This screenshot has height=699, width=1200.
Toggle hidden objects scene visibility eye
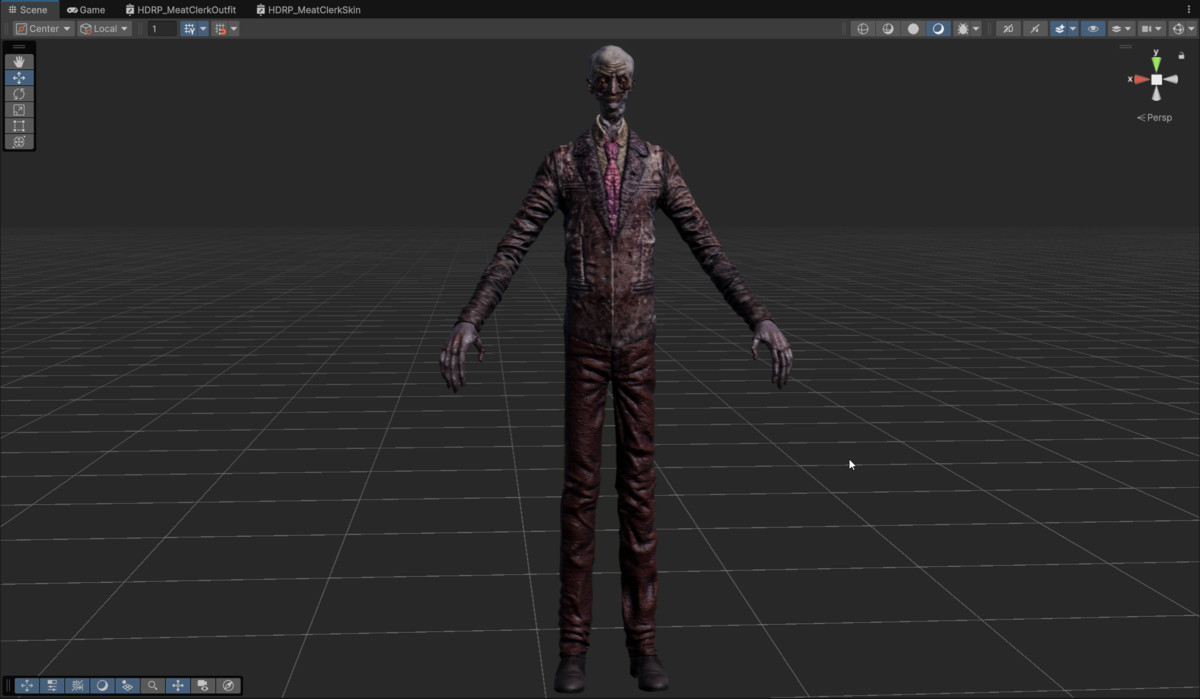pos(1093,29)
